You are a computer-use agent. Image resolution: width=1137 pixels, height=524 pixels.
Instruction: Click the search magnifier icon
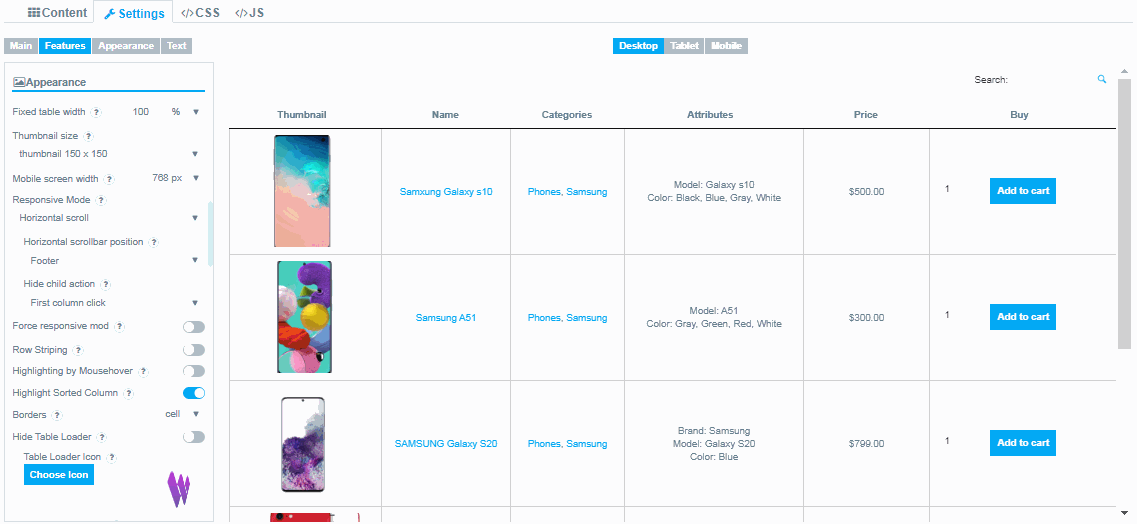click(1102, 79)
